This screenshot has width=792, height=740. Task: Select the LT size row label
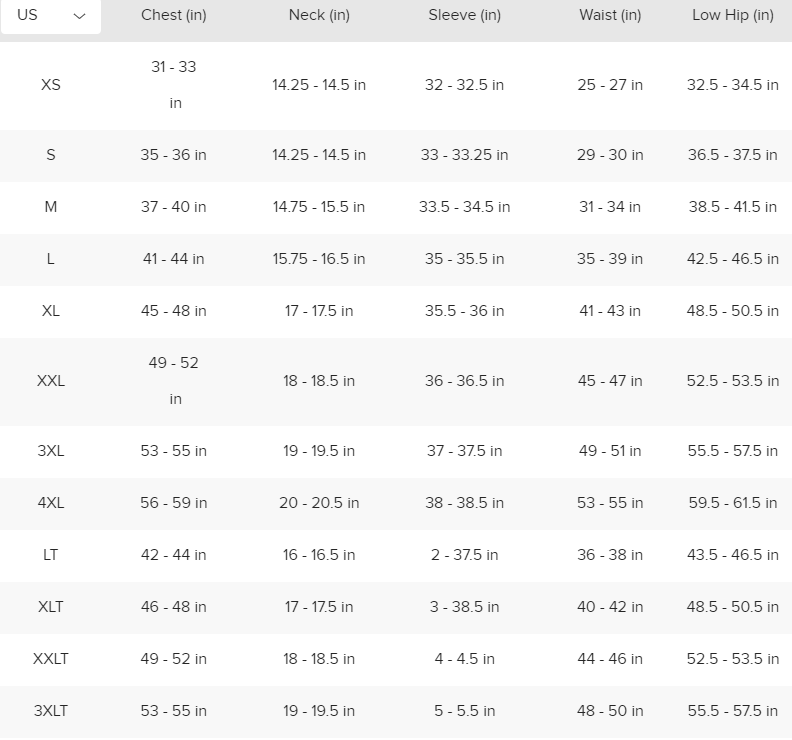[x=51, y=555]
